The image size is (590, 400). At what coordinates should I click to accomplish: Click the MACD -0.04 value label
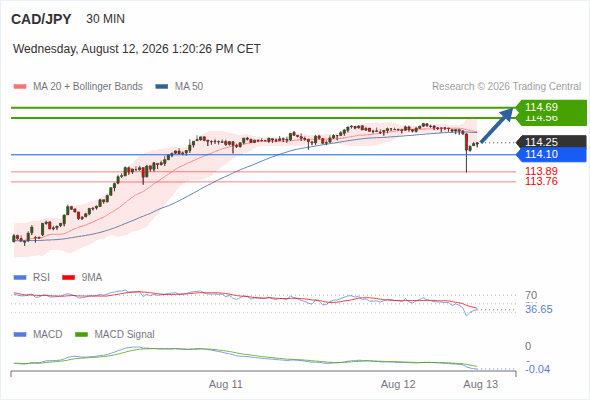coord(537,370)
